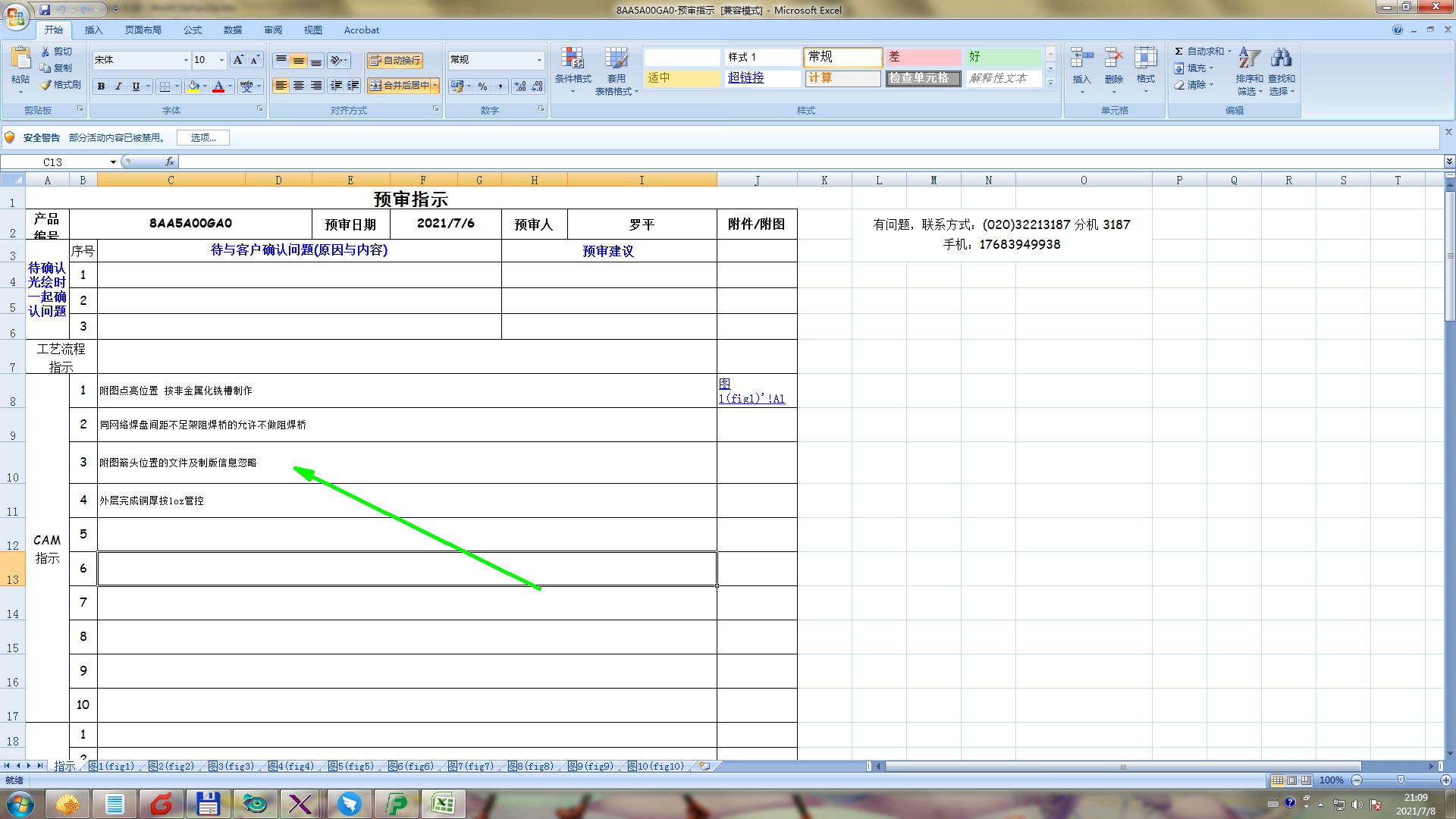
Task: Open the font size dropdown arrow
Action: coord(221,60)
